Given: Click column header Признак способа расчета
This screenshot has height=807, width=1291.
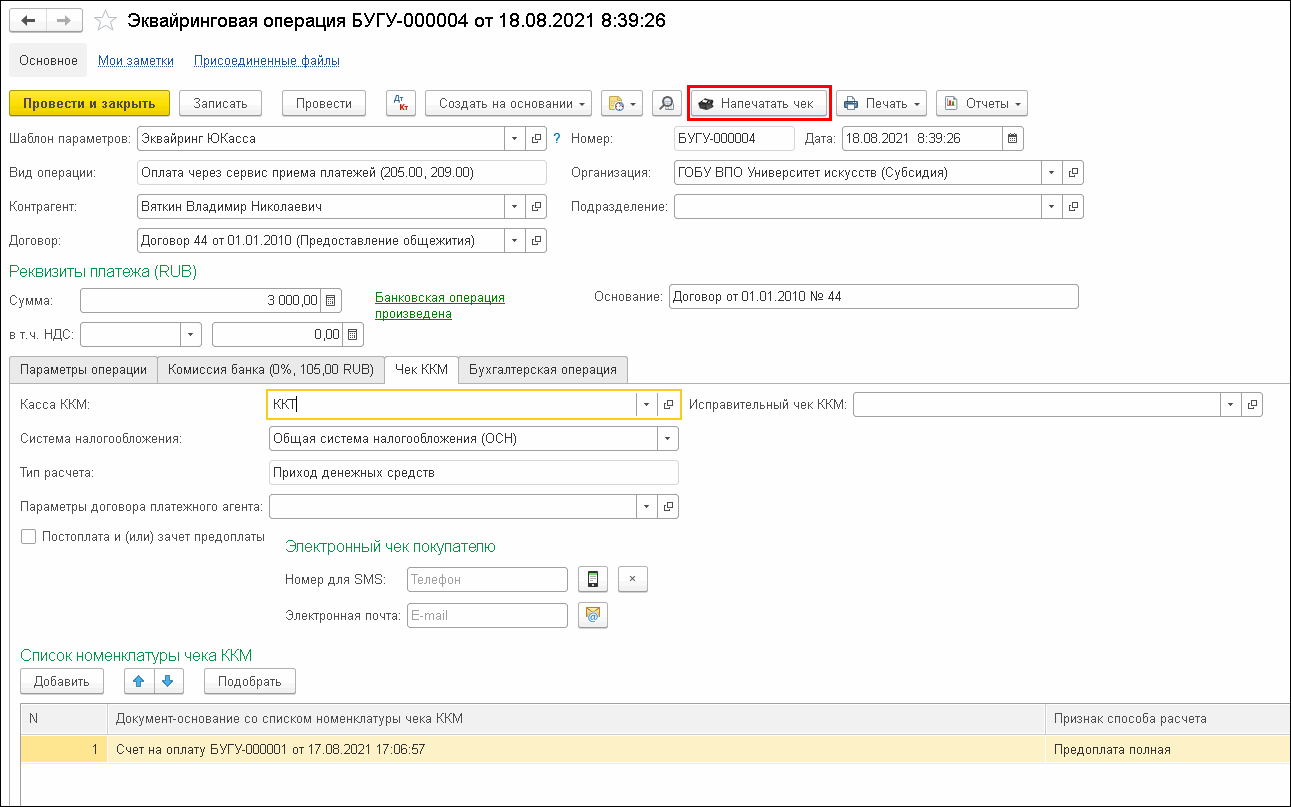Looking at the screenshot, I should coord(1167,718).
